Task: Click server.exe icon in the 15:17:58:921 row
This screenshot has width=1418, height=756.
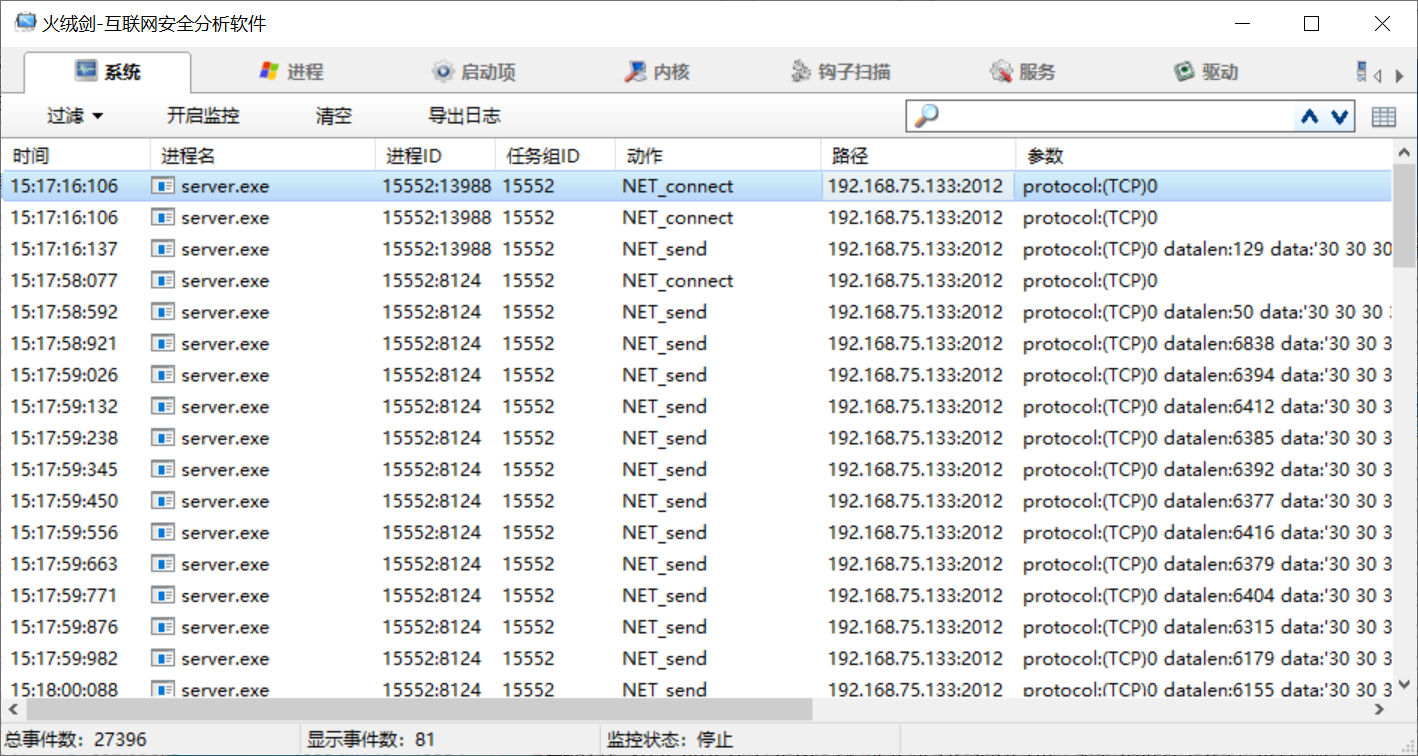Action: [x=163, y=344]
